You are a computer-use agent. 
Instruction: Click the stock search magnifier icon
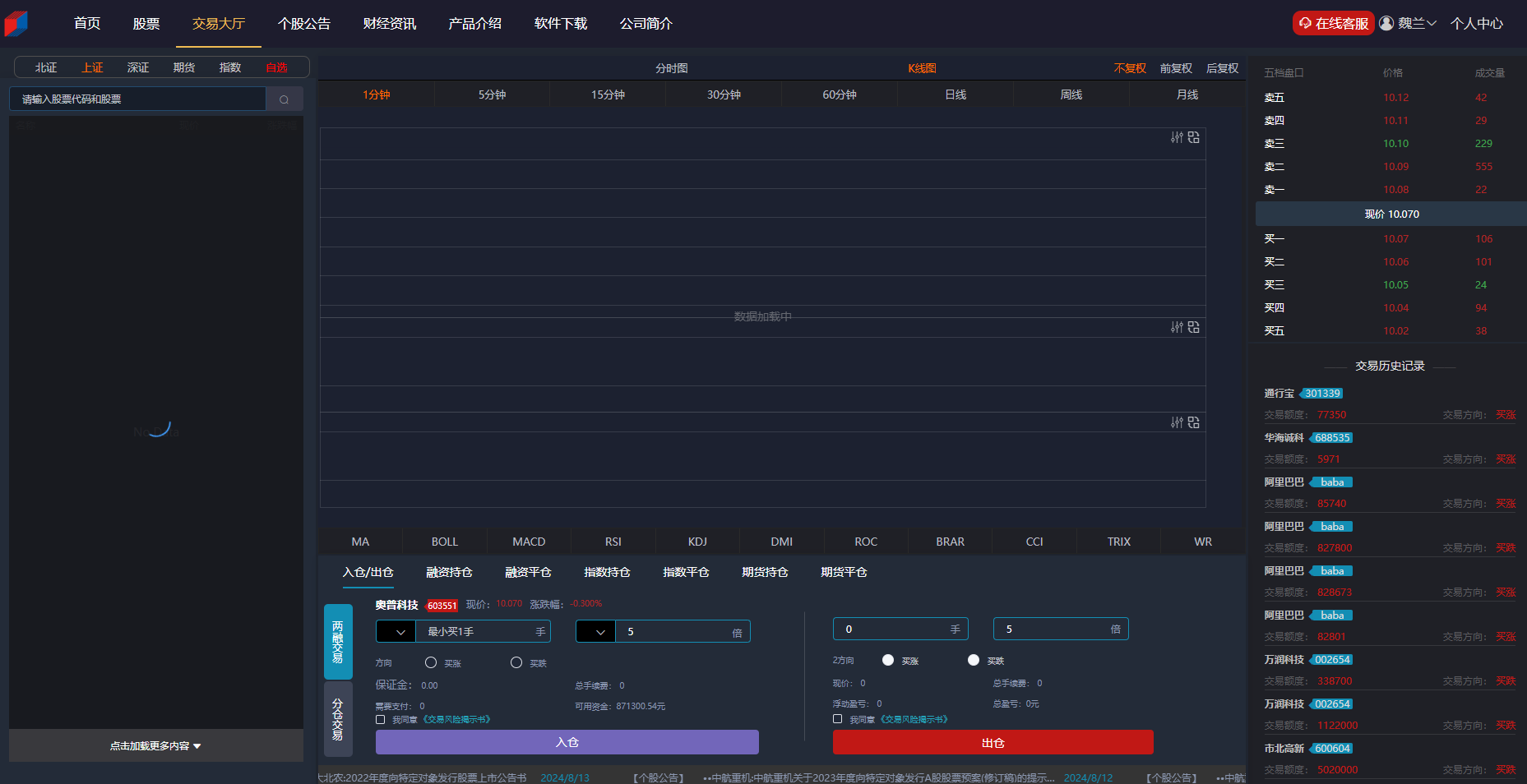coord(284,99)
